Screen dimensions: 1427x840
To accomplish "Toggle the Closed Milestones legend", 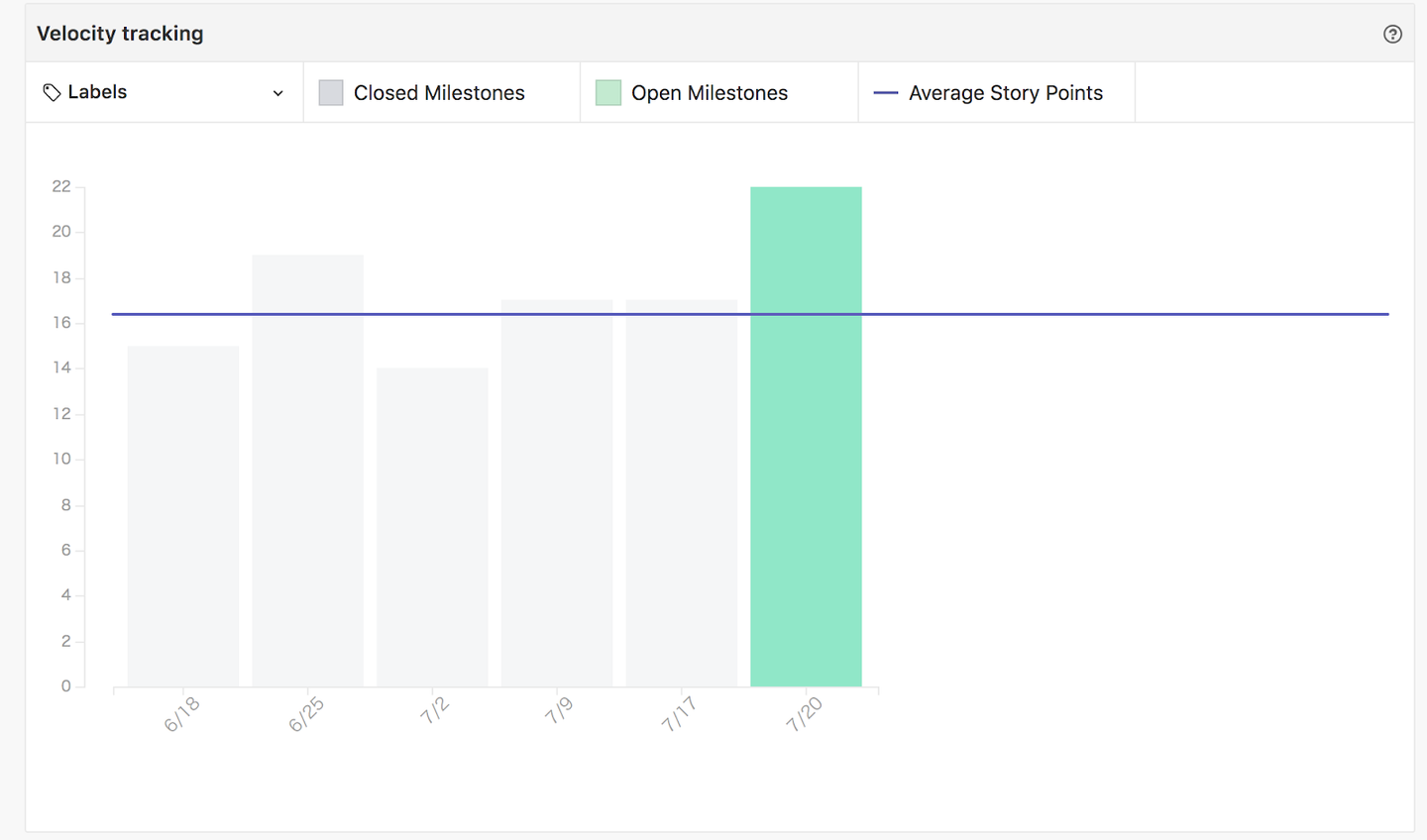I will tap(439, 93).
